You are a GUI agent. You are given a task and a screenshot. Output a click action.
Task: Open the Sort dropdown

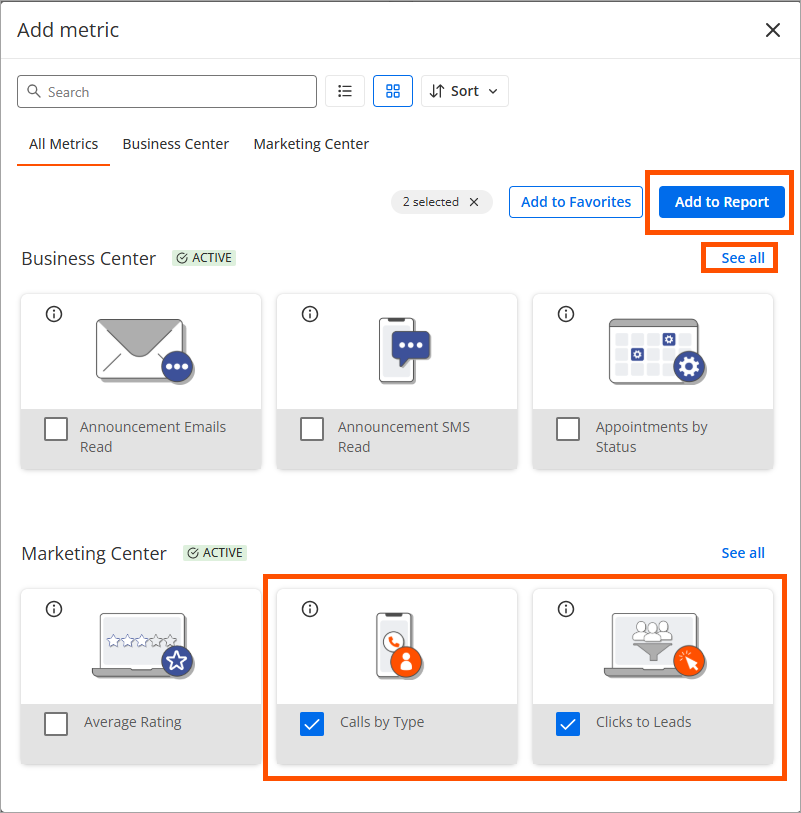[x=465, y=91]
